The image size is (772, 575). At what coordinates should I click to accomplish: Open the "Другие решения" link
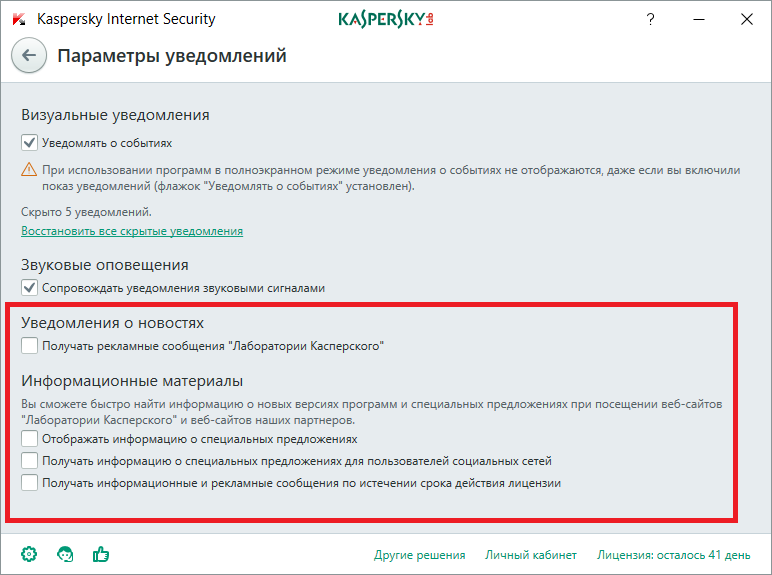coord(419,555)
